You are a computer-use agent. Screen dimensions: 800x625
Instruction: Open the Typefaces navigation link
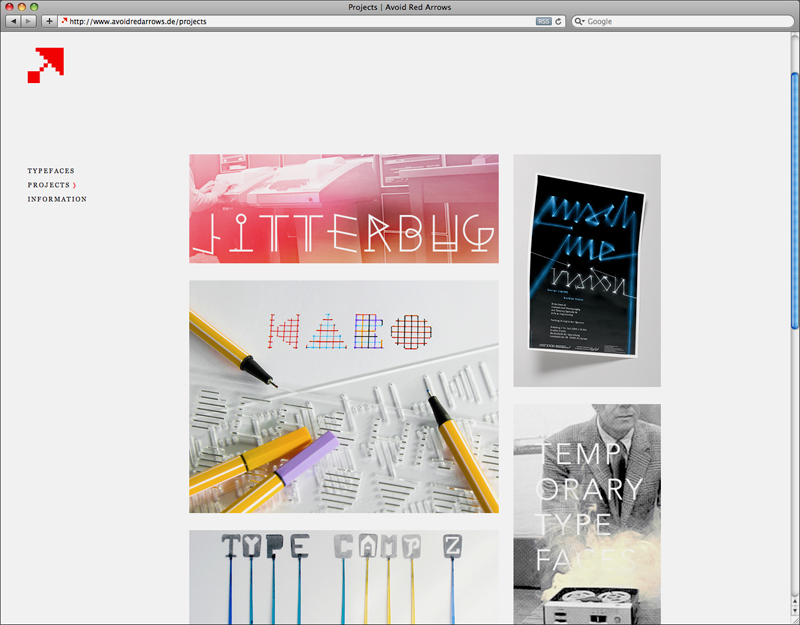coord(51,171)
